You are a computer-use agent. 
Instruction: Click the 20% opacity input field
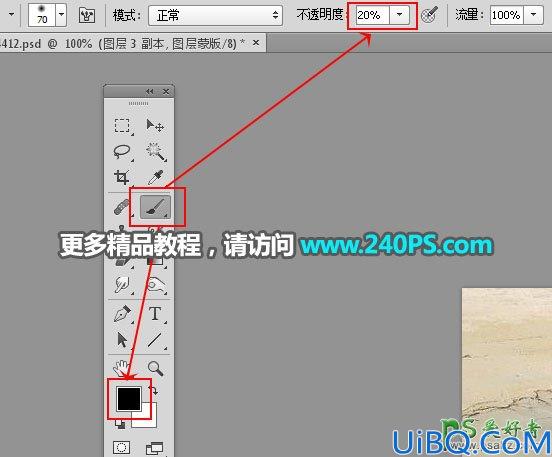click(372, 15)
